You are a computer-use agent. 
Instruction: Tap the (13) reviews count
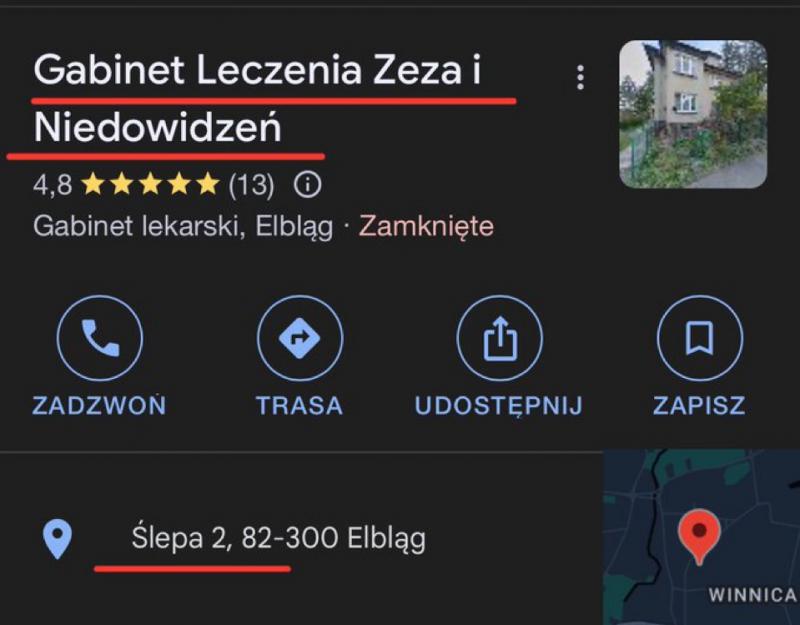tap(251, 185)
